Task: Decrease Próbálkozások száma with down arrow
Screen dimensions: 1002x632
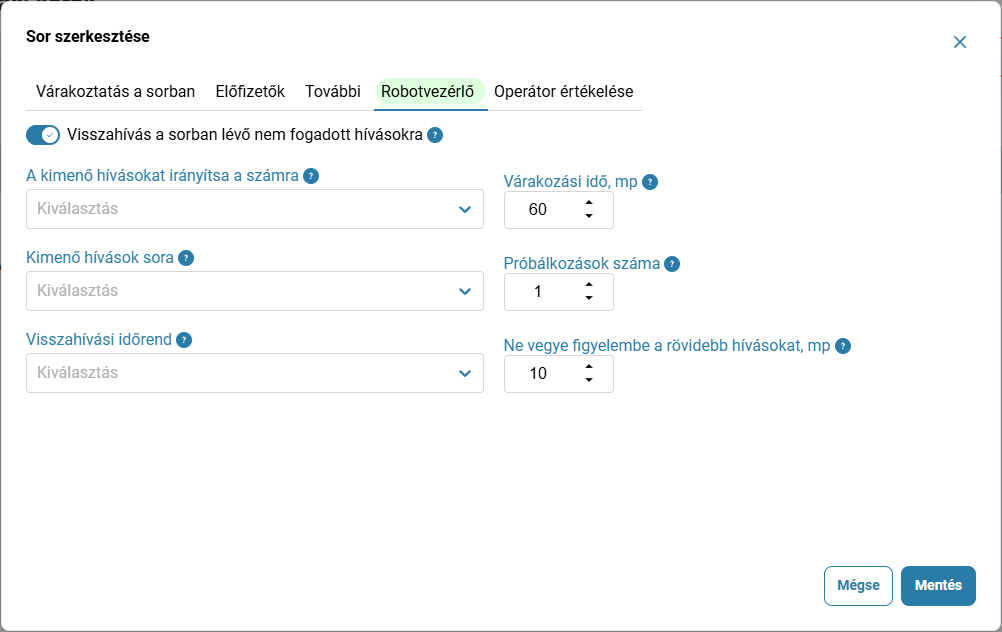Action: point(589,298)
